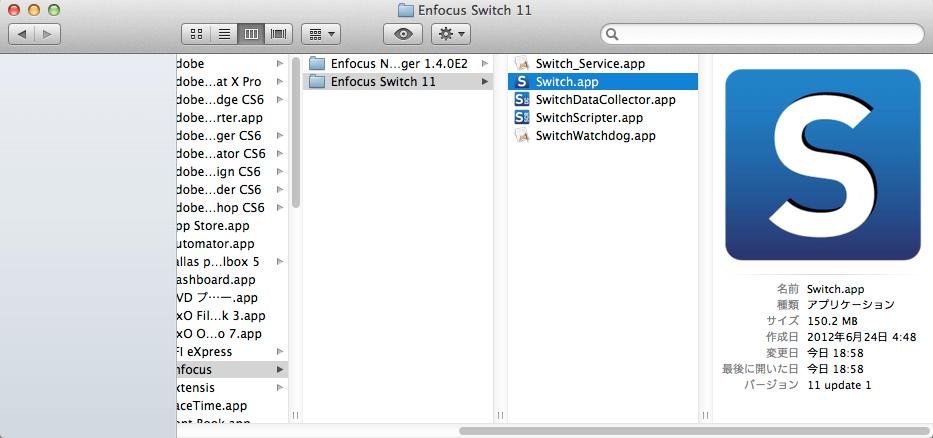Click the large Switch preview icon
This screenshot has width=933, height=438.
pos(823,165)
